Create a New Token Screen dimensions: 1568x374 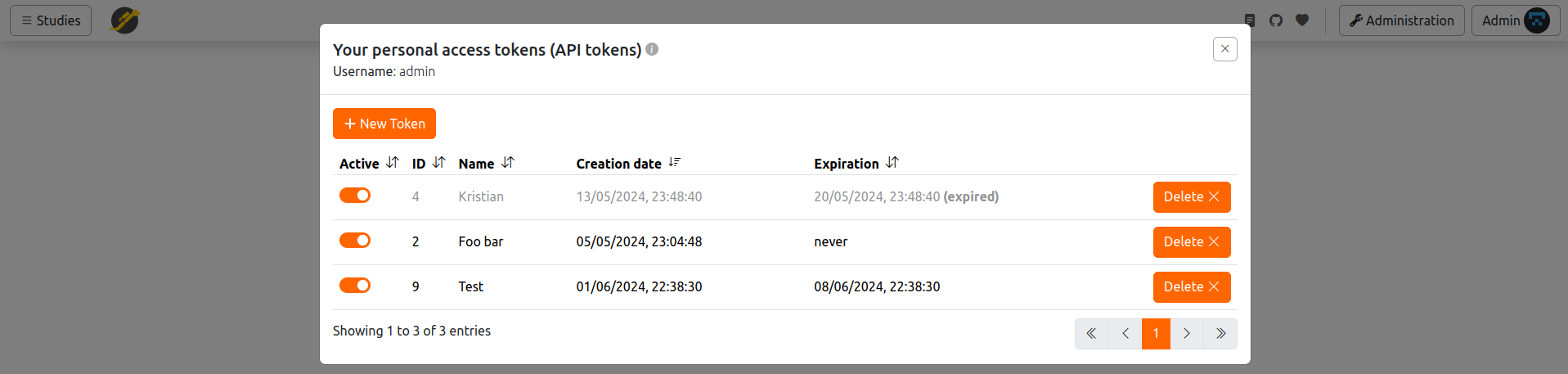pos(384,124)
